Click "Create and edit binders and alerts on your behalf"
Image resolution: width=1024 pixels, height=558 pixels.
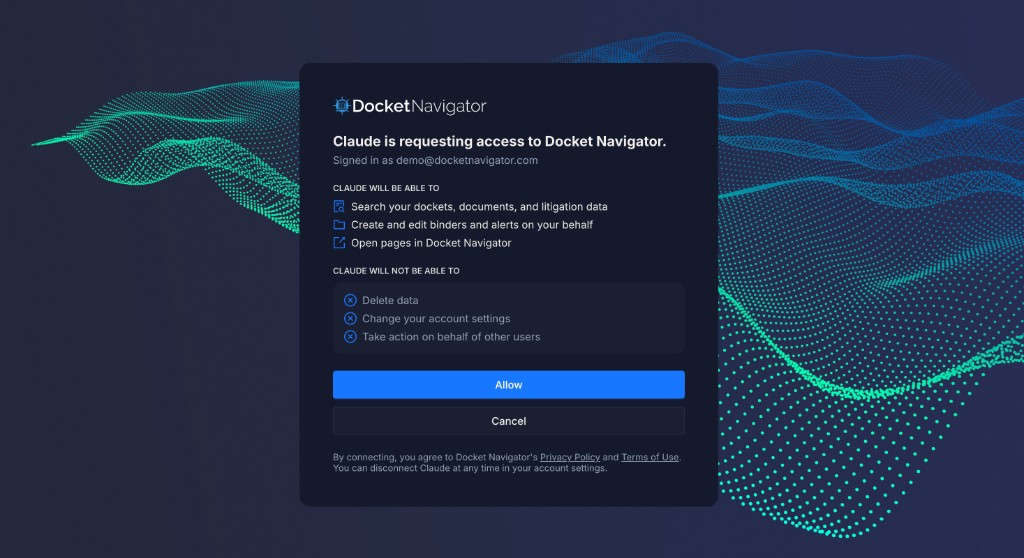[472, 225]
